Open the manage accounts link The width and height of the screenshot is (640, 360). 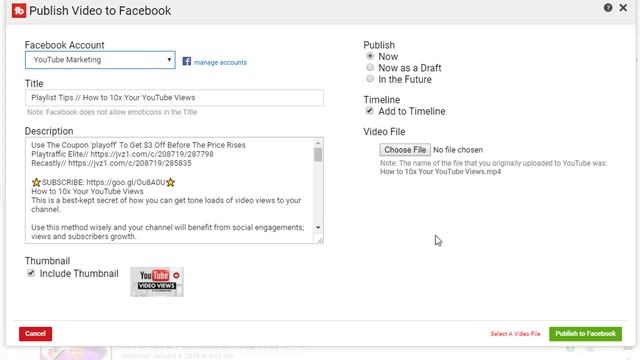click(220, 62)
